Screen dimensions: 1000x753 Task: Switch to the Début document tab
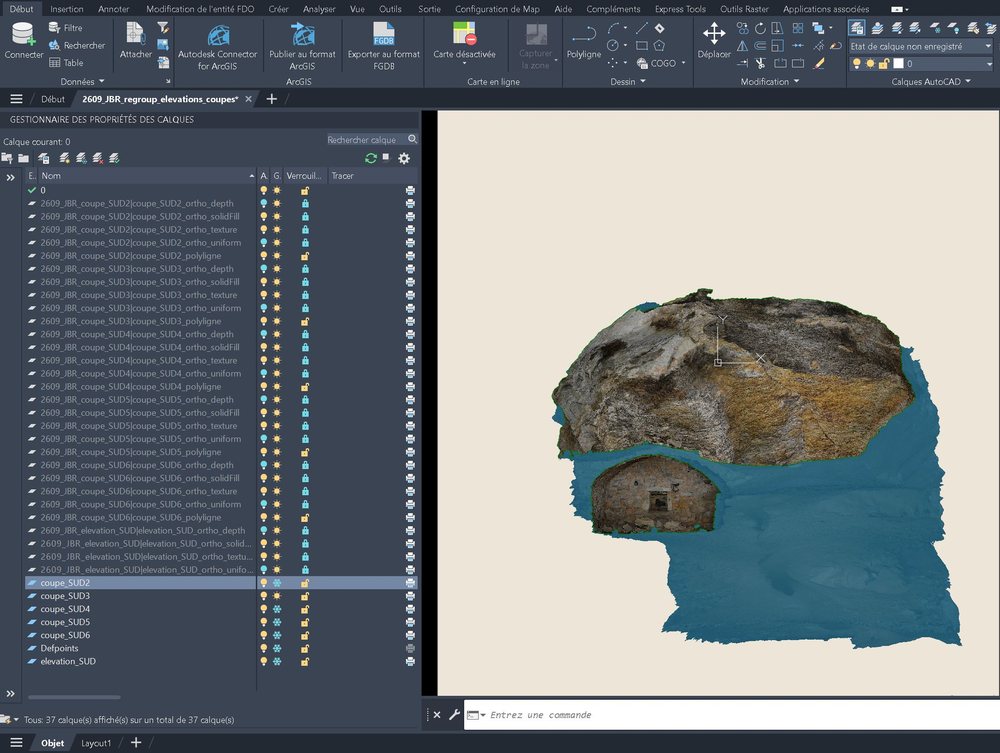[52, 99]
